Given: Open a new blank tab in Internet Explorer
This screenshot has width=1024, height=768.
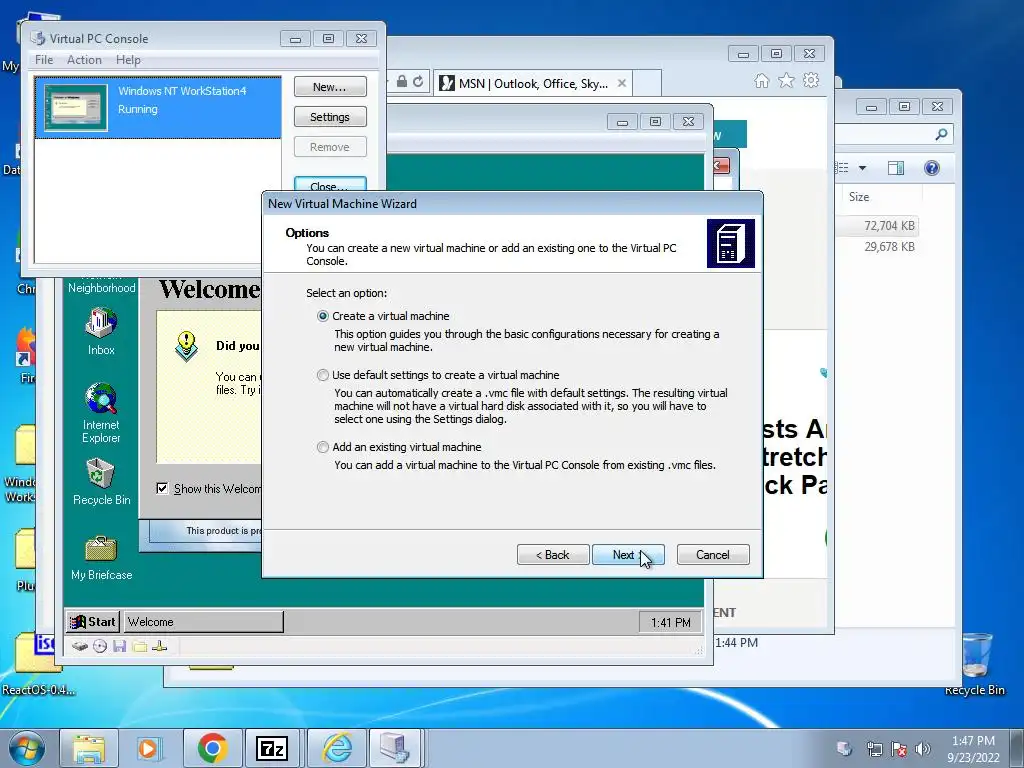Looking at the screenshot, I should pyautogui.click(x=647, y=84).
